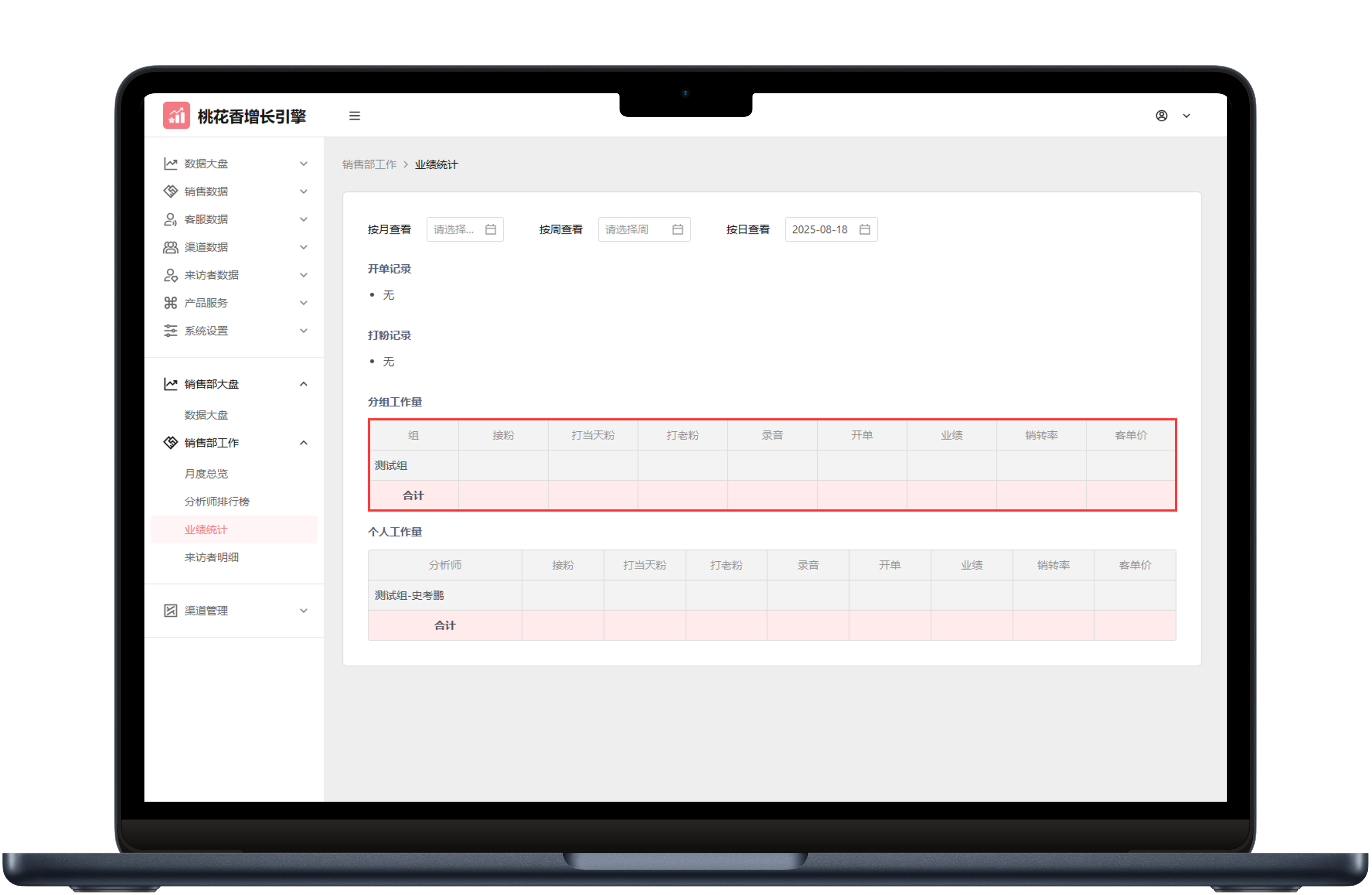Image resolution: width=1372 pixels, height=895 pixels.
Task: Click 录音 header in 个人工作量 table
Action: pyautogui.click(x=807, y=565)
